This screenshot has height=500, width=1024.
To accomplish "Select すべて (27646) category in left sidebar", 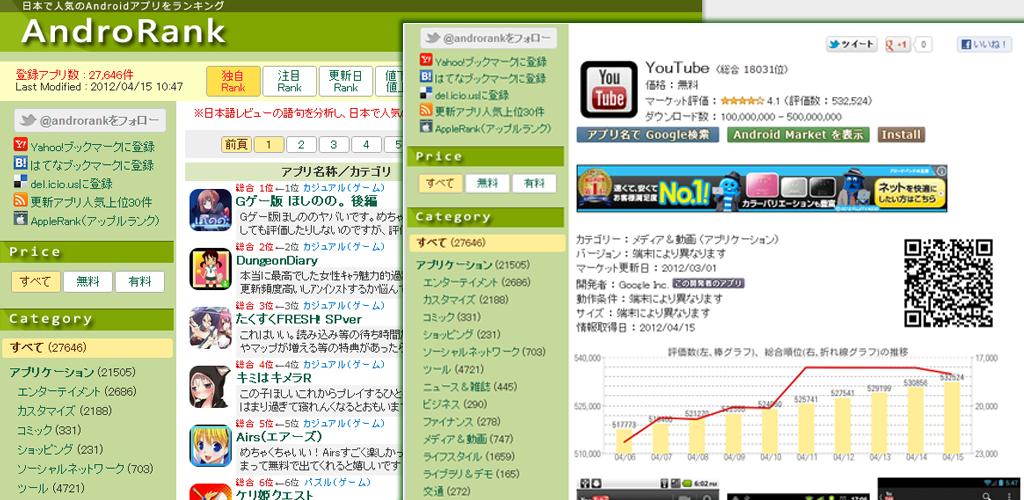I will coord(88,348).
